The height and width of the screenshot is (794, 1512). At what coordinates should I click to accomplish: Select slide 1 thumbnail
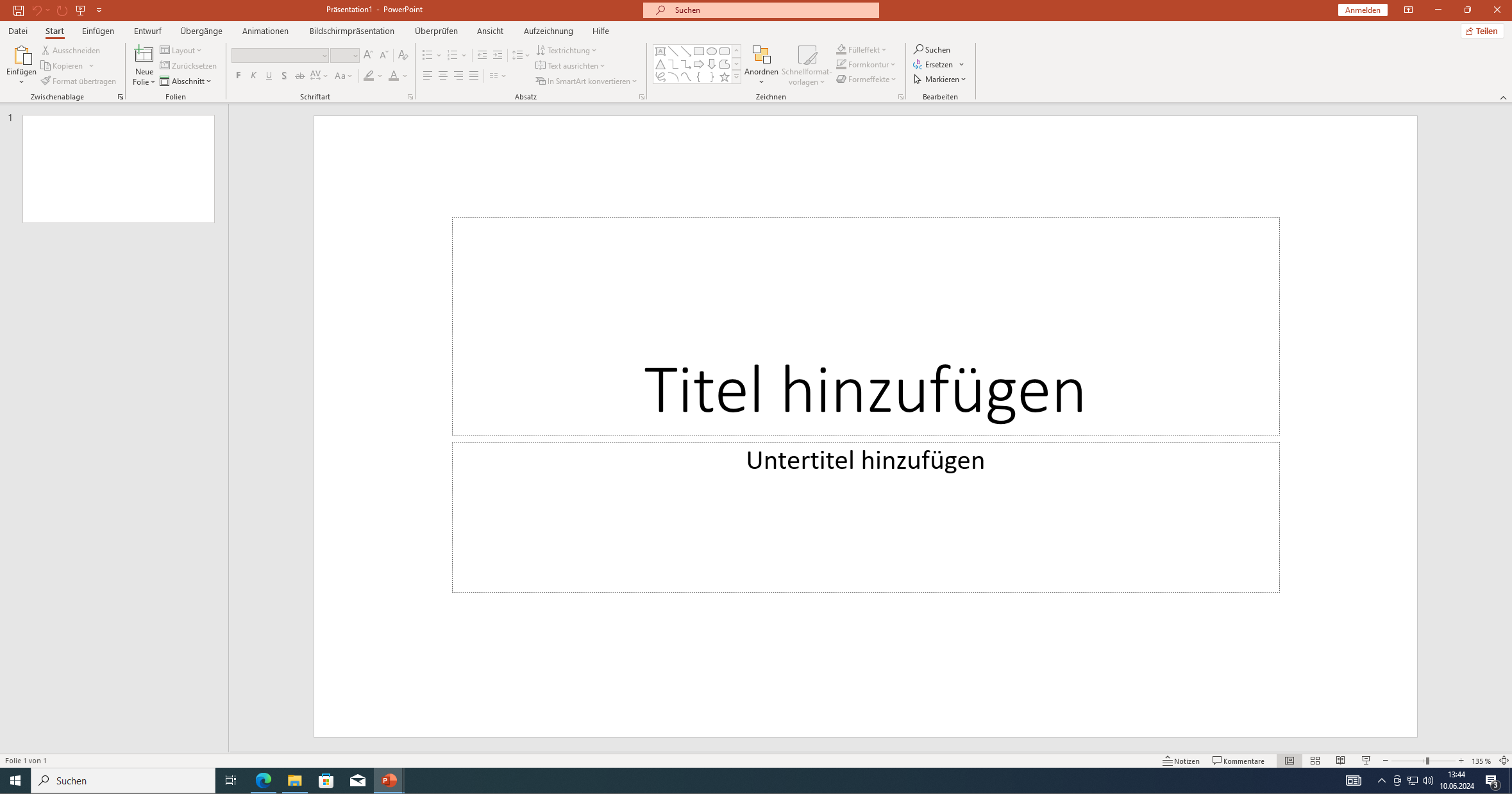pos(119,169)
